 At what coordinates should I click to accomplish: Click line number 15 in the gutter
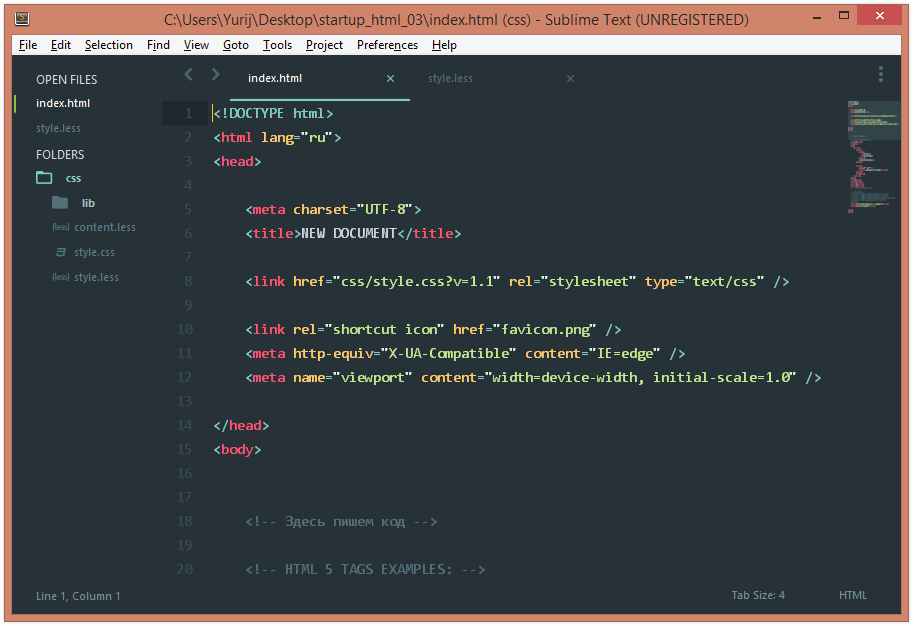pyautogui.click(x=184, y=449)
